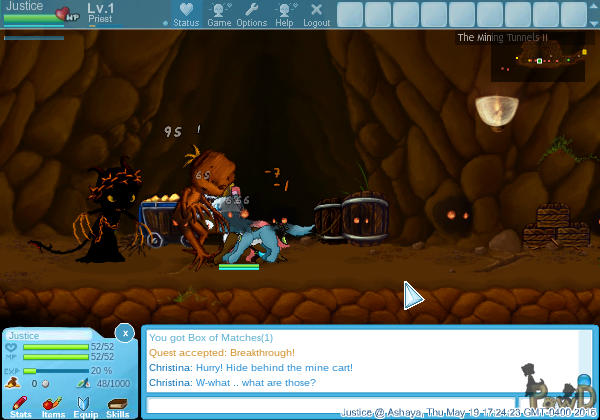Open the Items inventory
This screenshot has height=420, width=600.
52,405
